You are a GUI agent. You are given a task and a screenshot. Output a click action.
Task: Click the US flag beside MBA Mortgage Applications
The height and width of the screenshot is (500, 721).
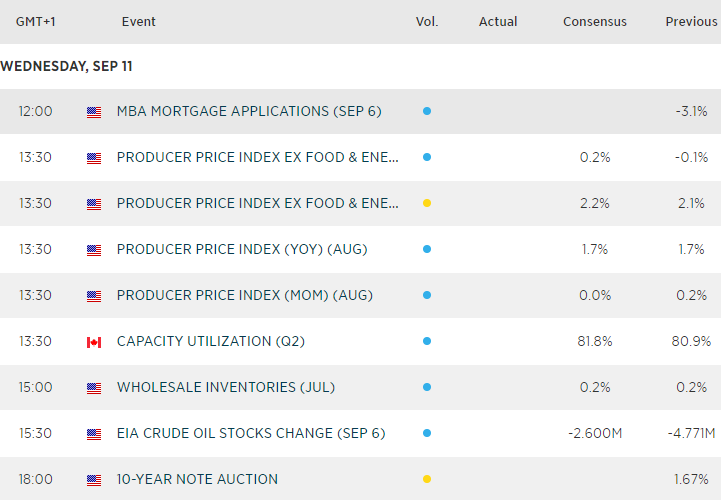[x=94, y=112]
